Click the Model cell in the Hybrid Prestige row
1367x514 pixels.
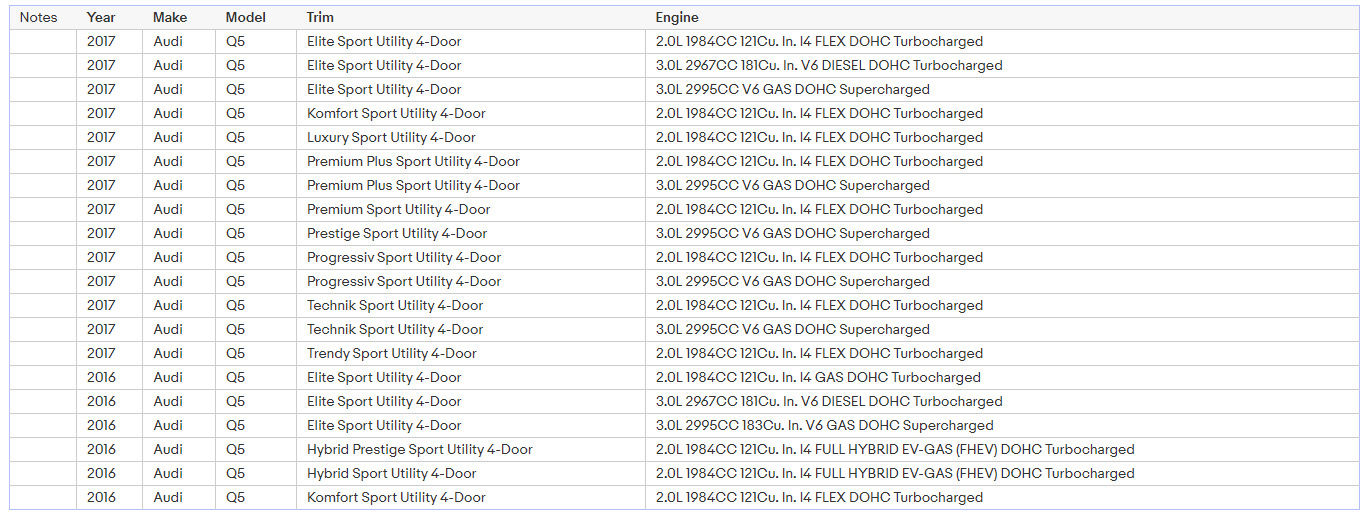235,449
